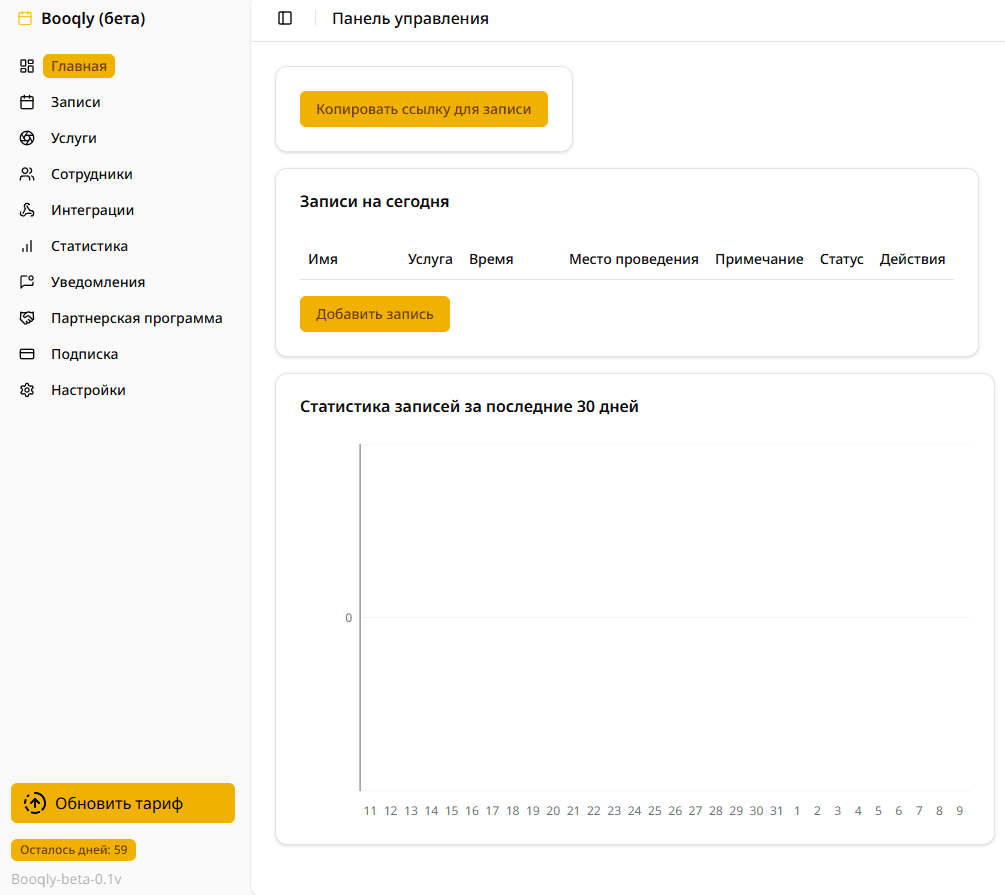Click the Услуги aperture icon

click(27, 138)
